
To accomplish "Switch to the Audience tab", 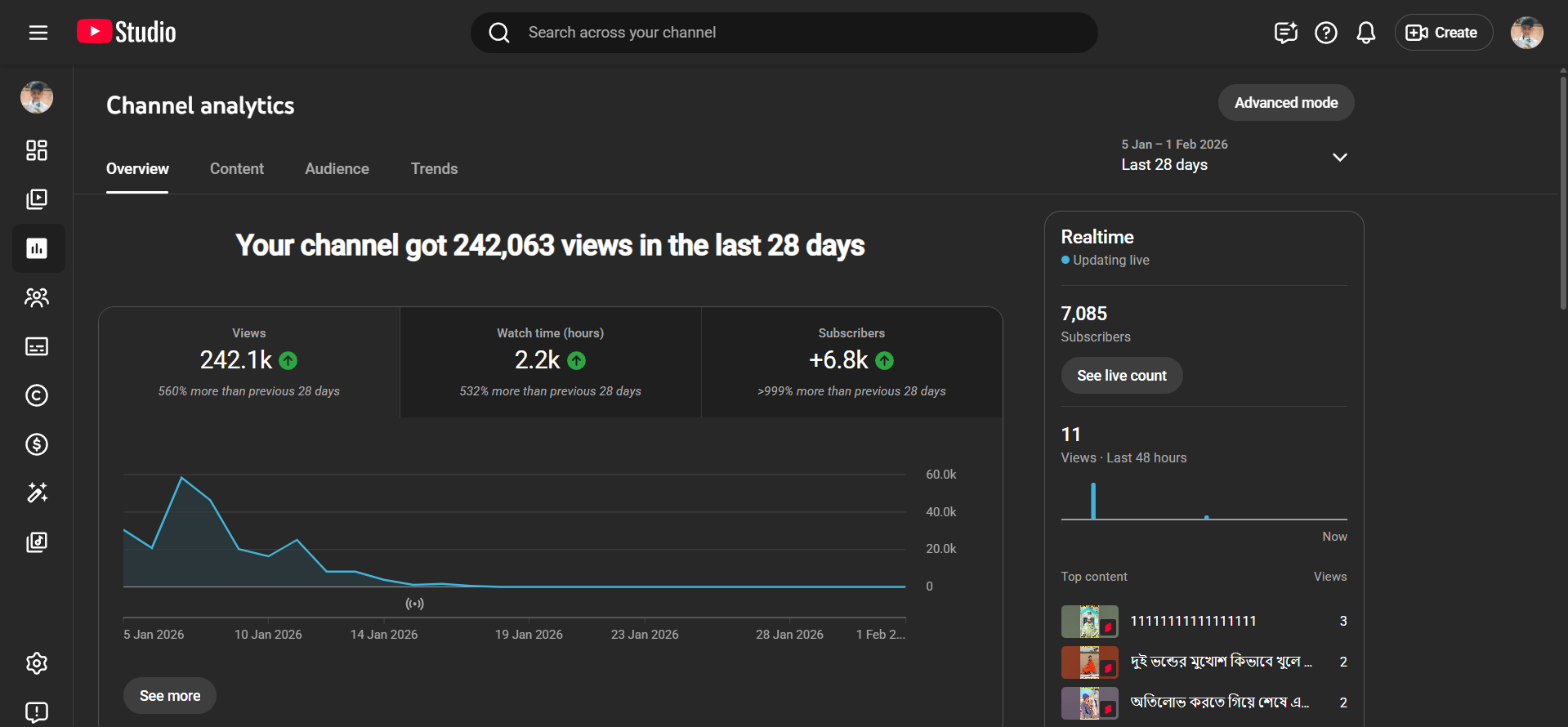I will coord(337,169).
